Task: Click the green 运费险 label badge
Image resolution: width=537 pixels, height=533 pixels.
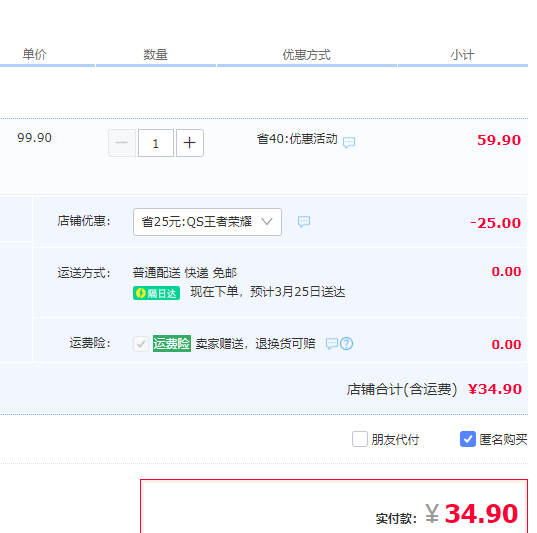Action: coord(172,344)
